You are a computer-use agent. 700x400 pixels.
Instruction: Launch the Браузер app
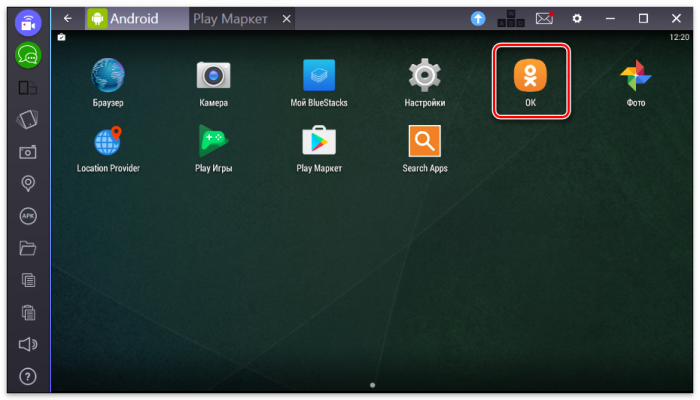[x=108, y=76]
